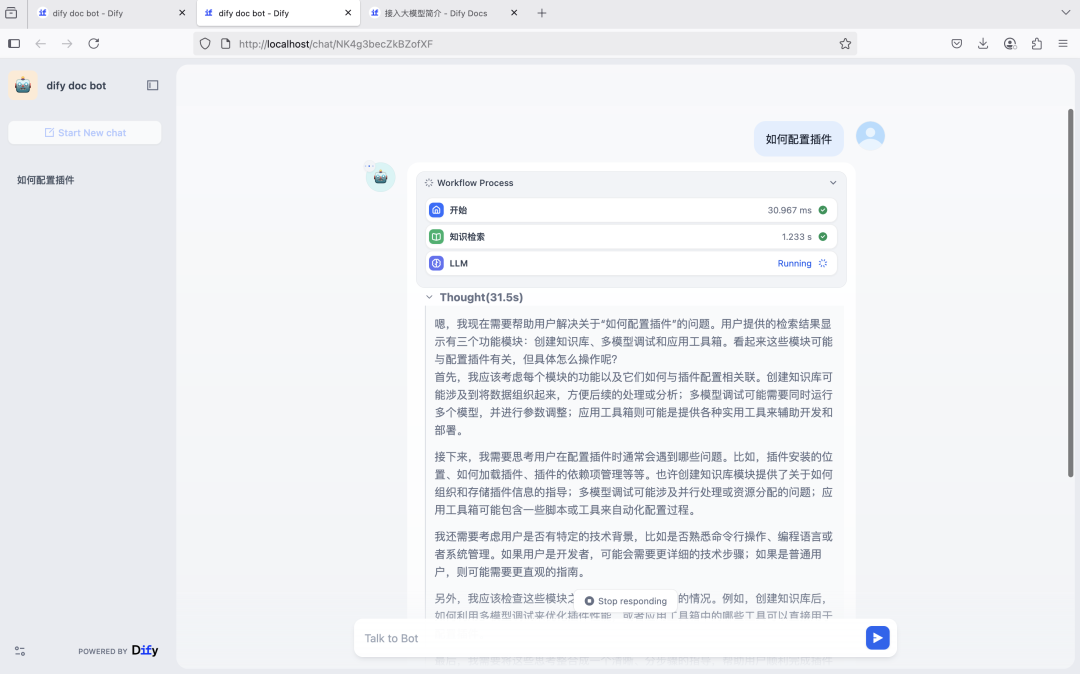Click the user avatar by the question
This screenshot has height=674, width=1080.
click(x=869, y=134)
